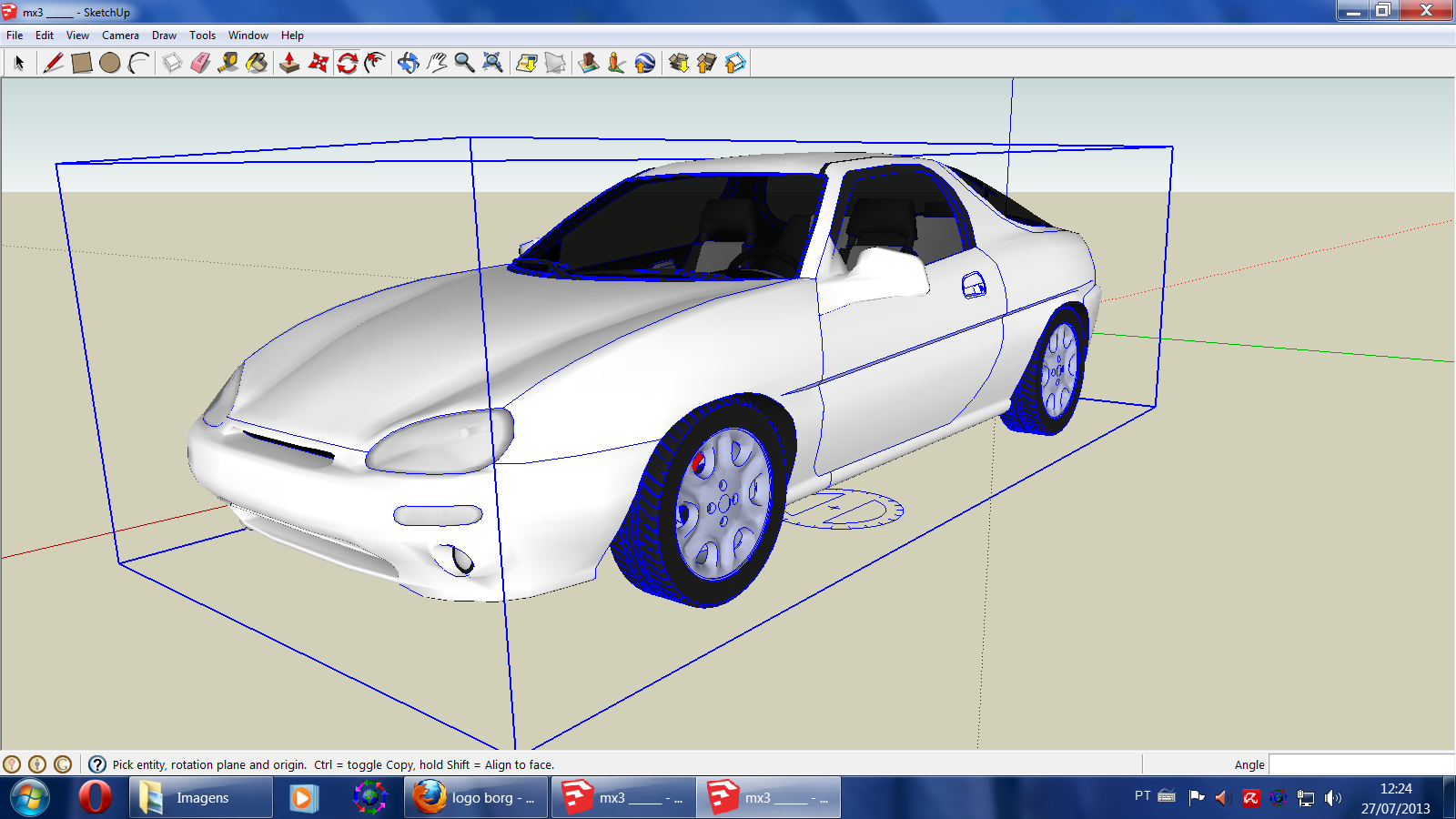Switch to Firefox logo borg taskbar window

476,798
